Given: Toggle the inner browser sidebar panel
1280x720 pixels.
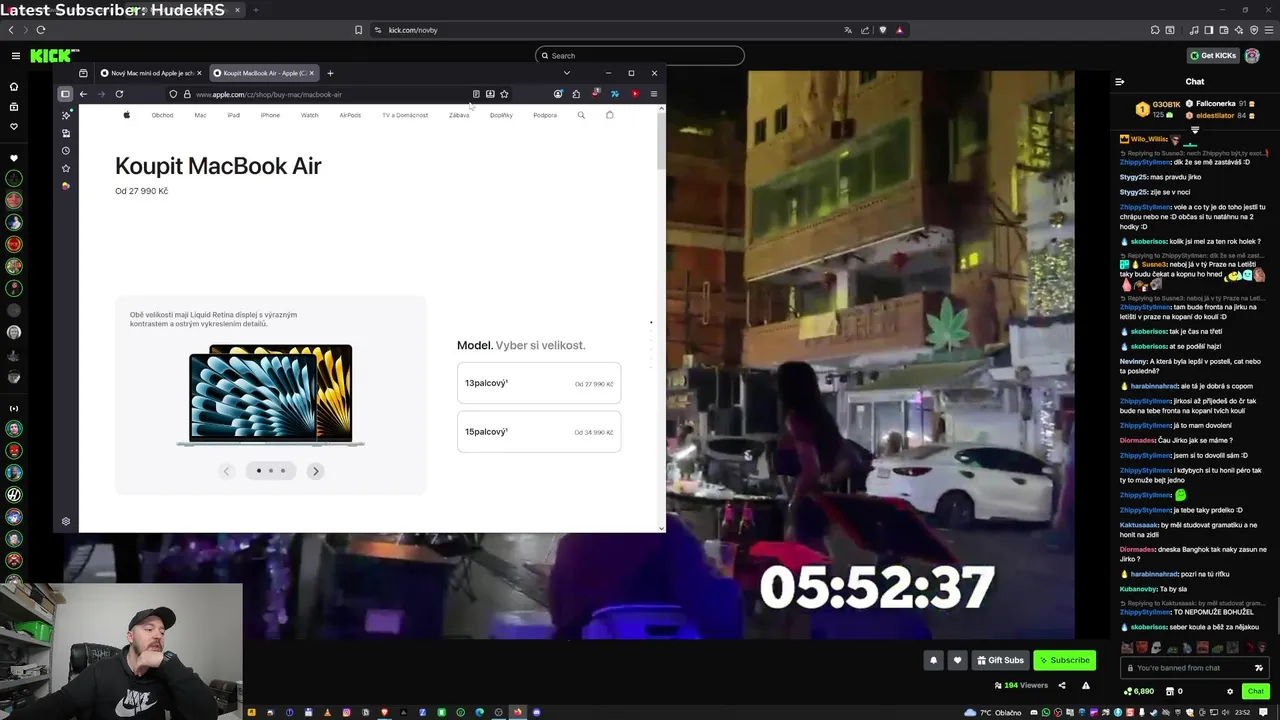Looking at the screenshot, I should click(x=65, y=94).
